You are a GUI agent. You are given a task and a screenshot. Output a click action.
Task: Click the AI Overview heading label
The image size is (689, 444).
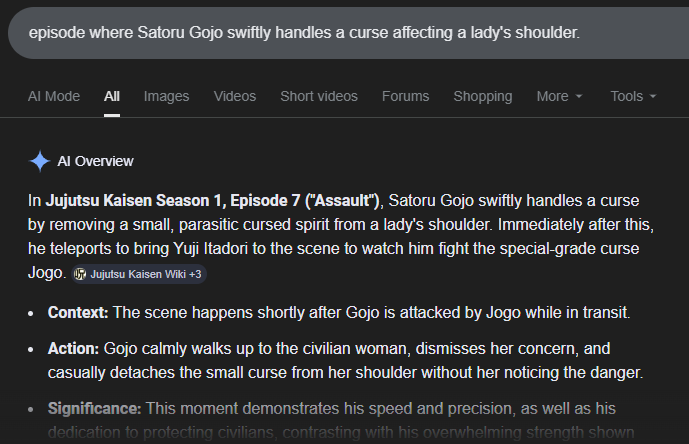pos(95,161)
